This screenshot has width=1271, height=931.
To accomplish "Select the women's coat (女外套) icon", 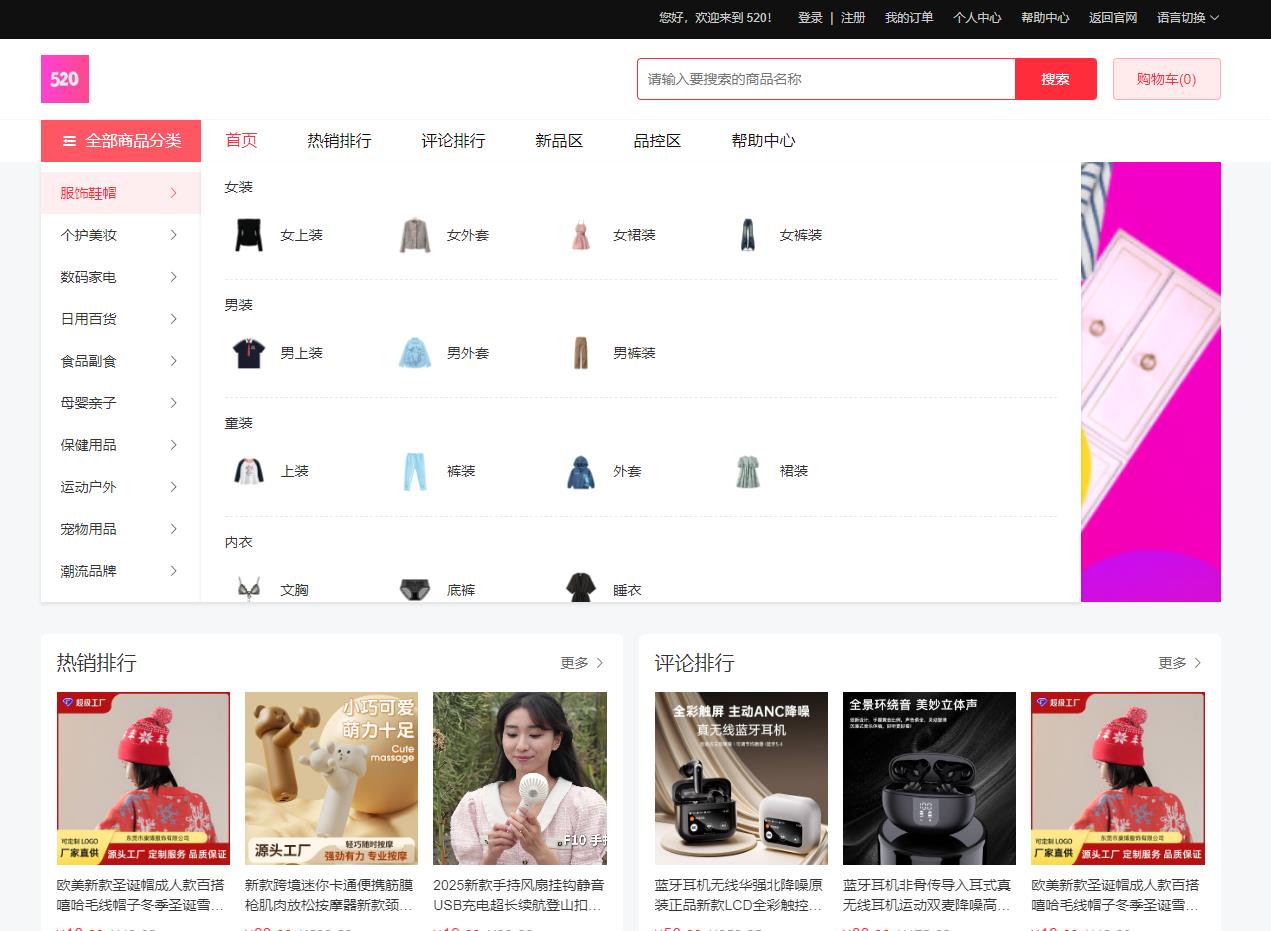I will (414, 235).
